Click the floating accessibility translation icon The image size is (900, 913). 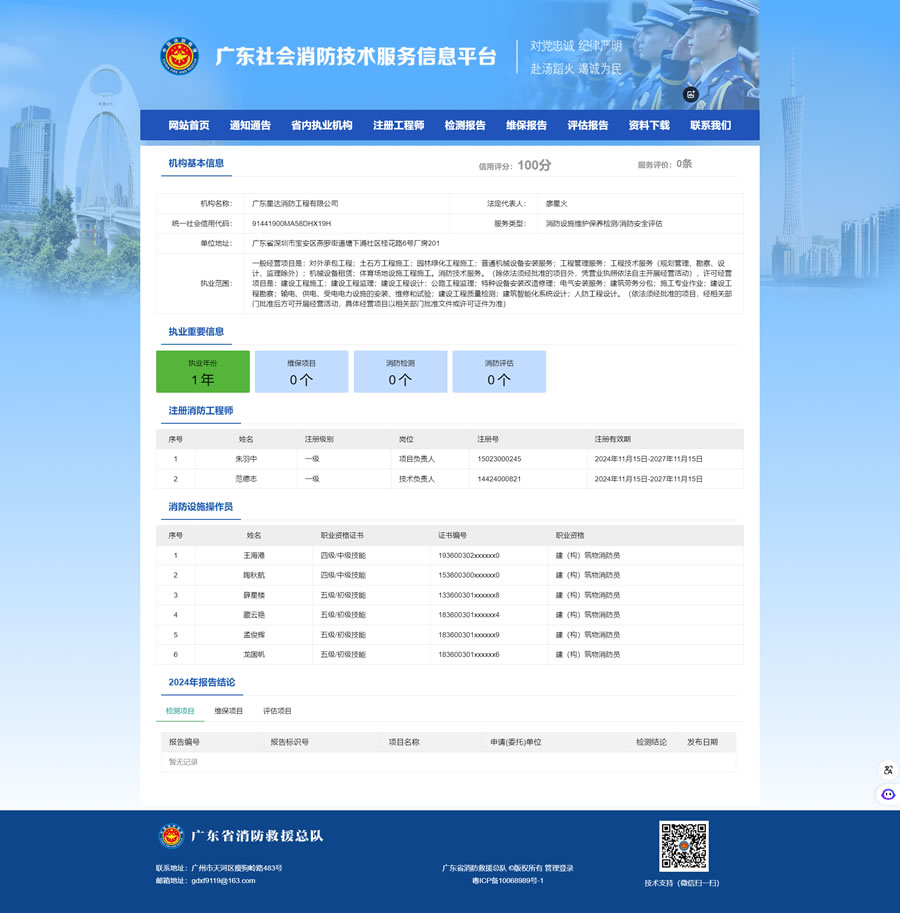coord(887,770)
